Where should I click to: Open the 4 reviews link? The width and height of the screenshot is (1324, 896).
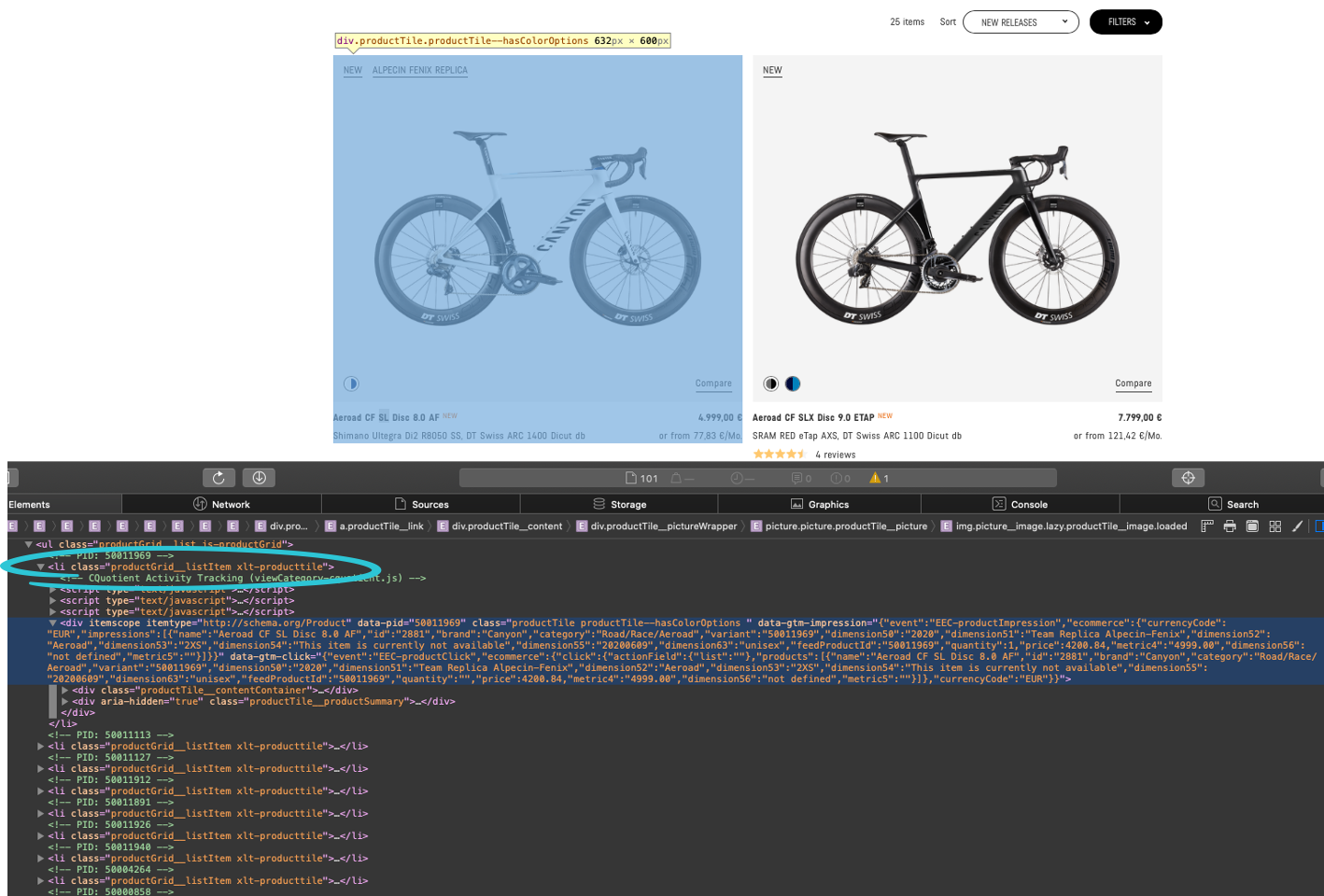coord(835,455)
